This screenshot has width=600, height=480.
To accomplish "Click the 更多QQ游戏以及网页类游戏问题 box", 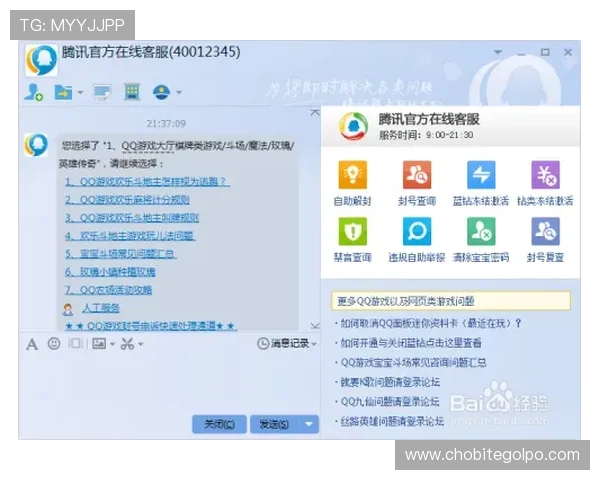I will (451, 301).
